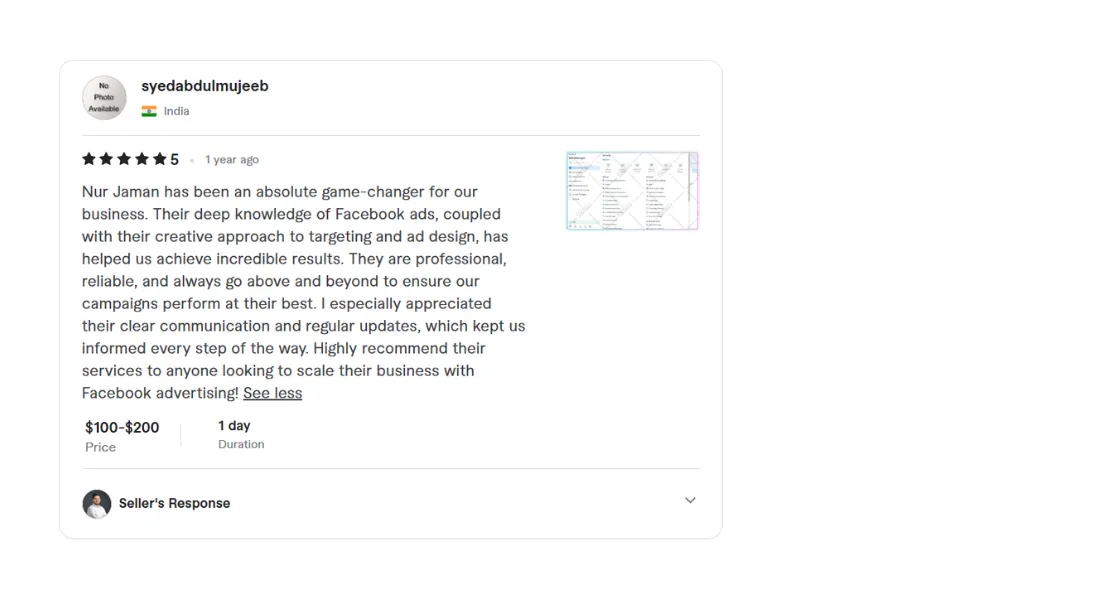Screen dimensions: 1100x600
Task: Click the "1 day" duration value
Action: point(234,426)
